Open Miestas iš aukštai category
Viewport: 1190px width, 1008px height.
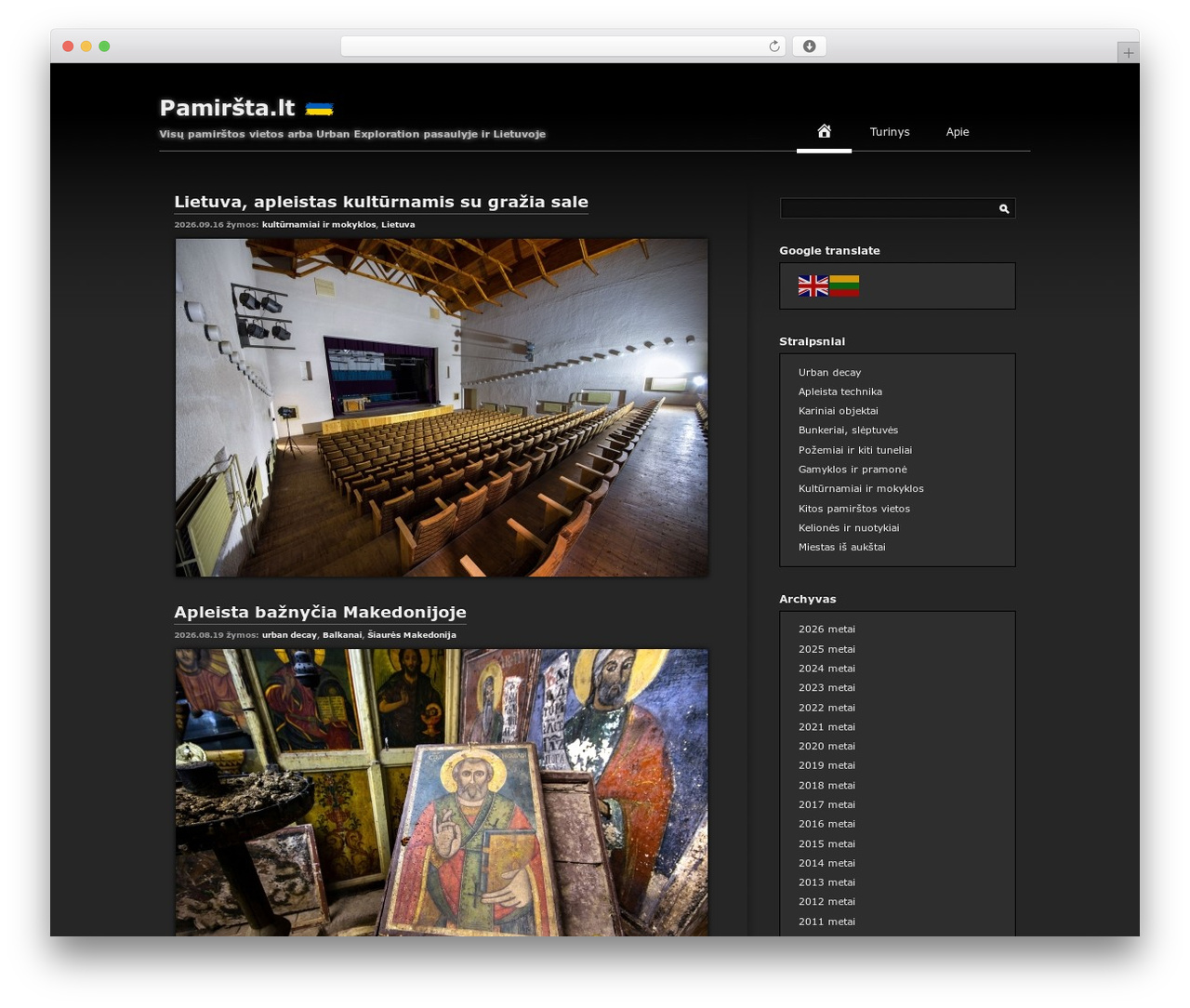[x=842, y=548]
